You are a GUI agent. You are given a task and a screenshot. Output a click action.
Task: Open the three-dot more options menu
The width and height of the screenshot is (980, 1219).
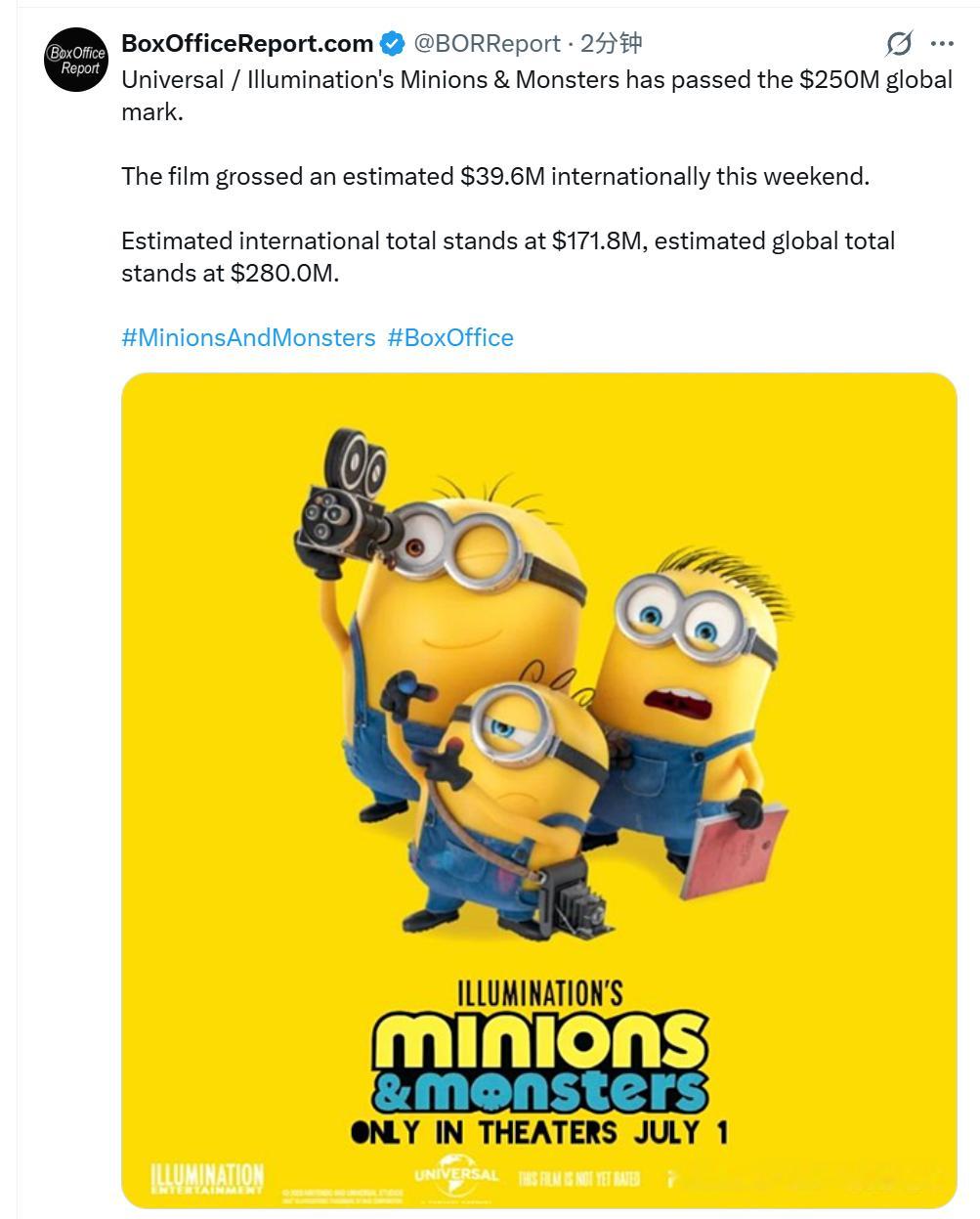tap(942, 44)
